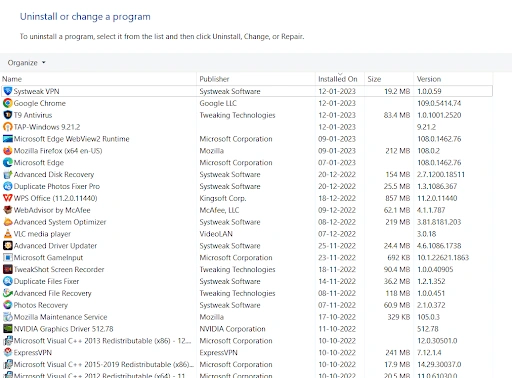Click the Duplicate Files Fixer name
The image size is (512, 378).
[46, 282]
